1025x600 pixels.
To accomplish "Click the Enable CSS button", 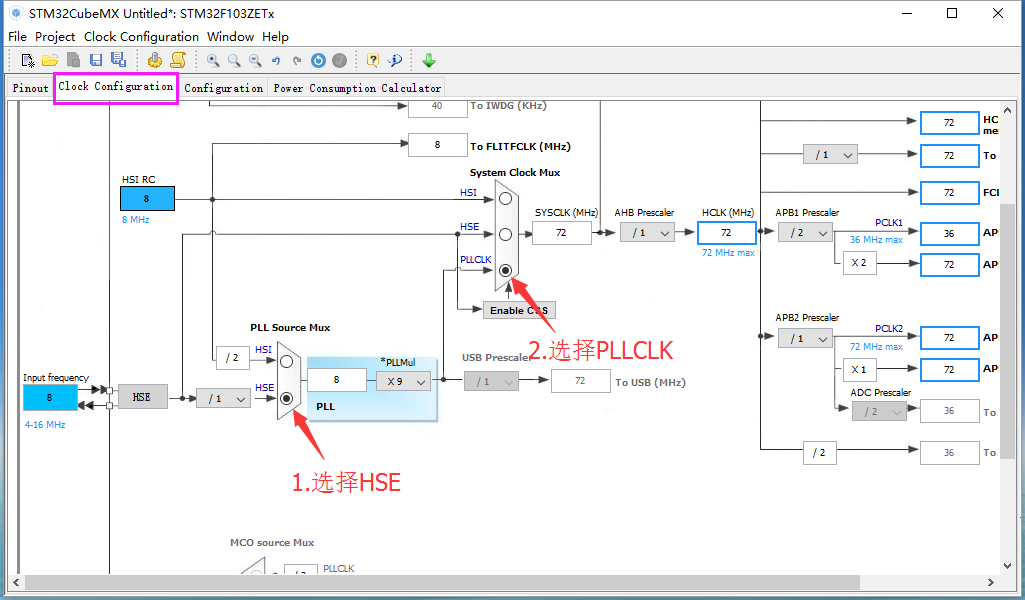I will 519,310.
